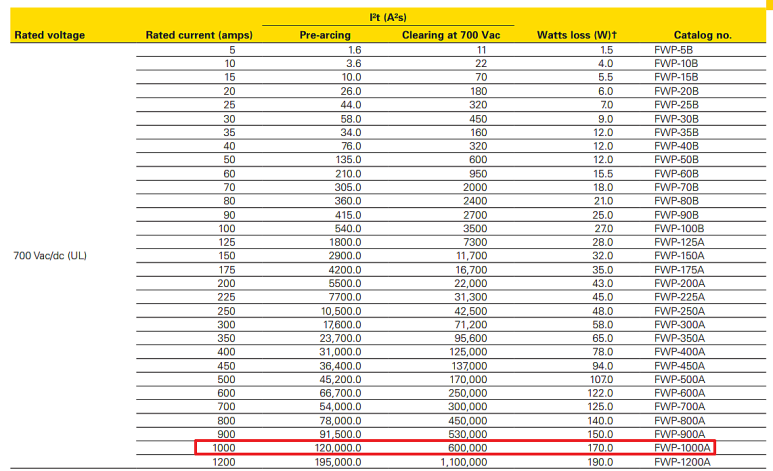Select catalog number FWP-90B
The image size is (773, 471).
coord(676,215)
